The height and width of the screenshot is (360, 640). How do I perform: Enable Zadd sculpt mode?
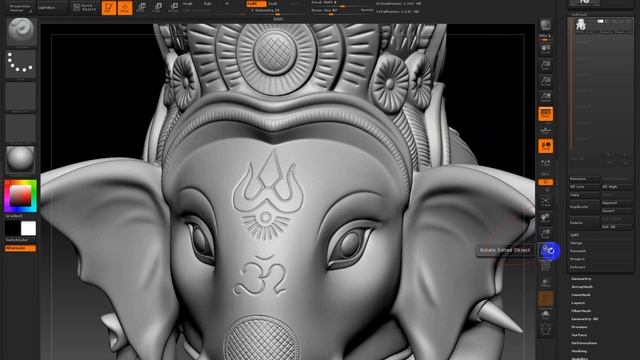click(x=256, y=4)
